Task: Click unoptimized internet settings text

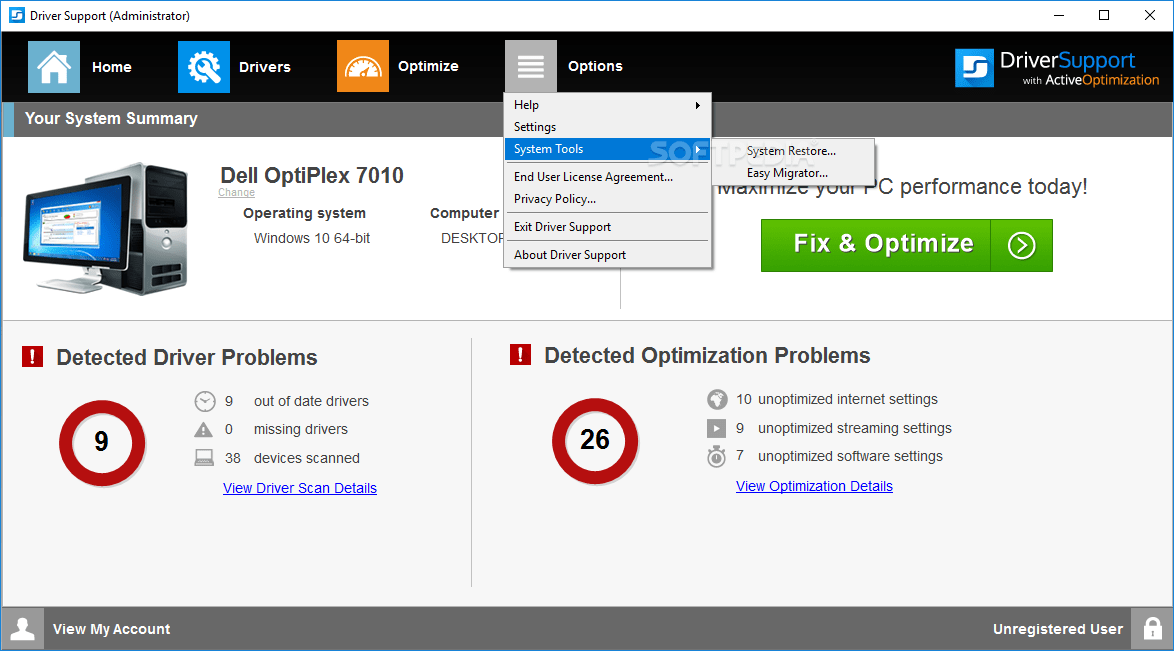Action: coord(848,399)
